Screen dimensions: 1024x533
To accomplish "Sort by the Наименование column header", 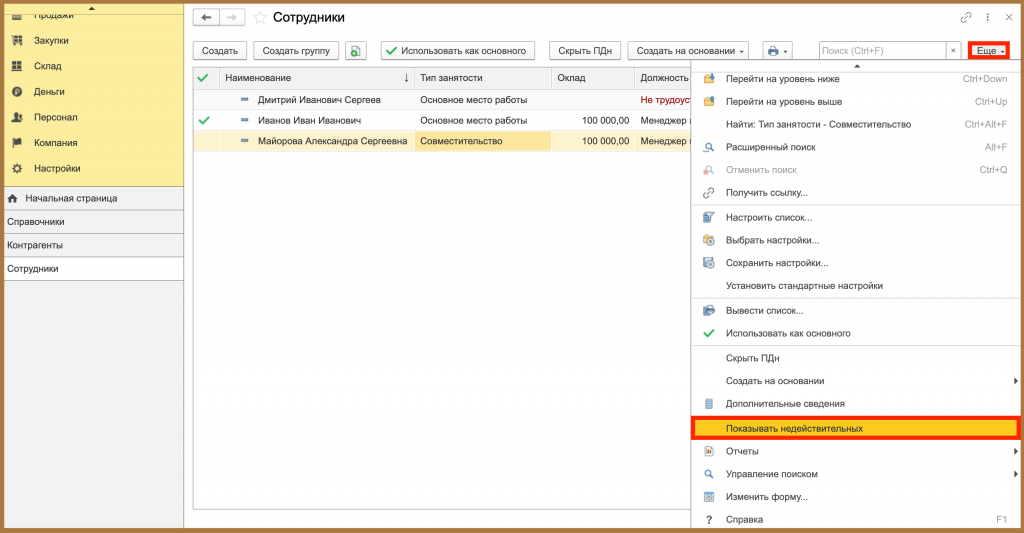I will [317, 78].
